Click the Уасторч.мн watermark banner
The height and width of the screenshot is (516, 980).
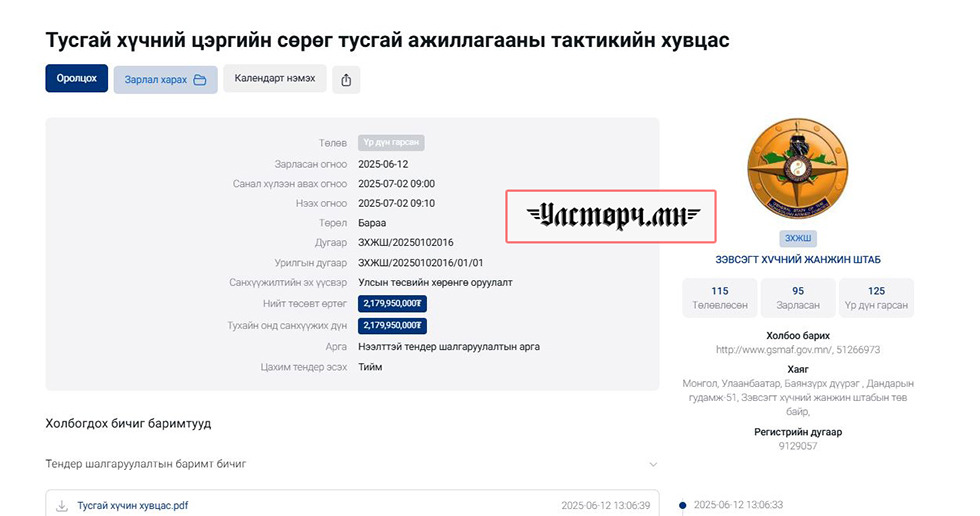coord(611,216)
